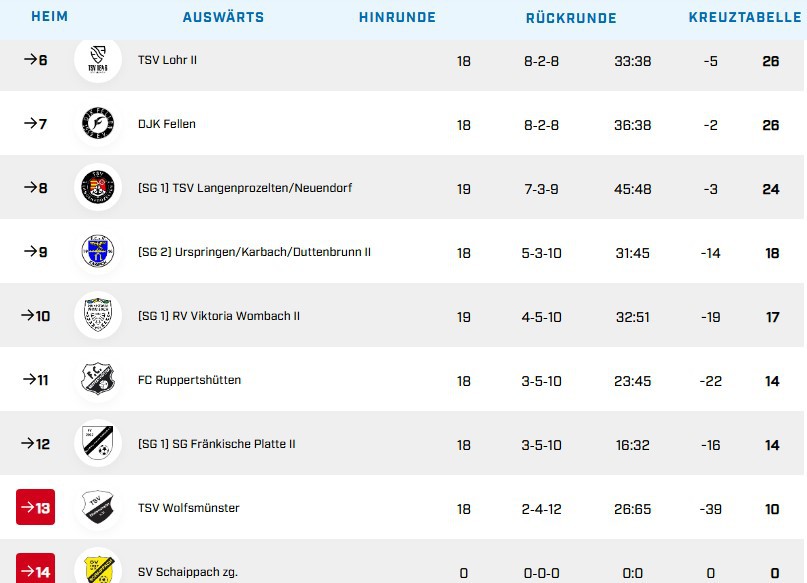Screen dimensions: 807x583
Task: Select the Rückrunde tab
Action: pos(571,17)
